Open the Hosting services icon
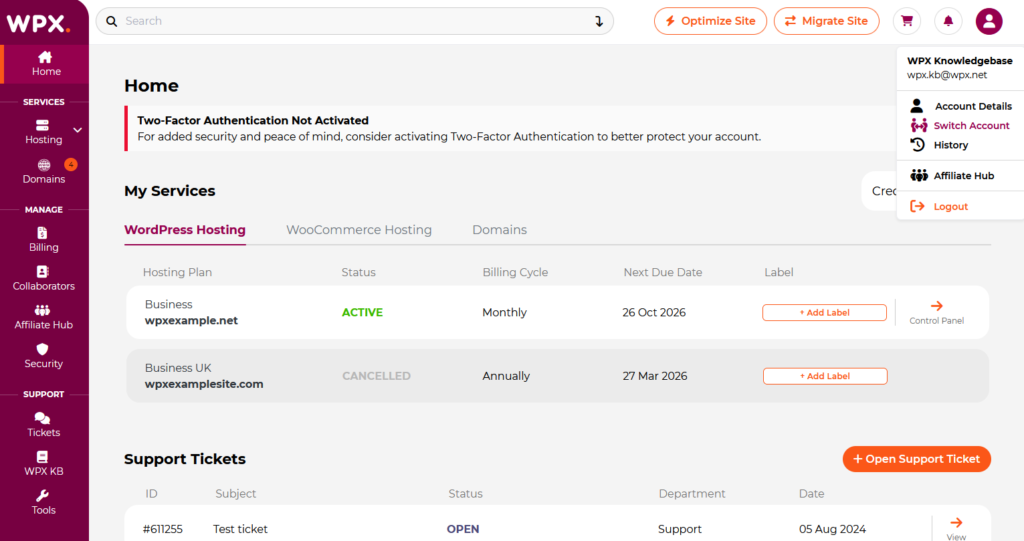The height and width of the screenshot is (541, 1024). 42,125
